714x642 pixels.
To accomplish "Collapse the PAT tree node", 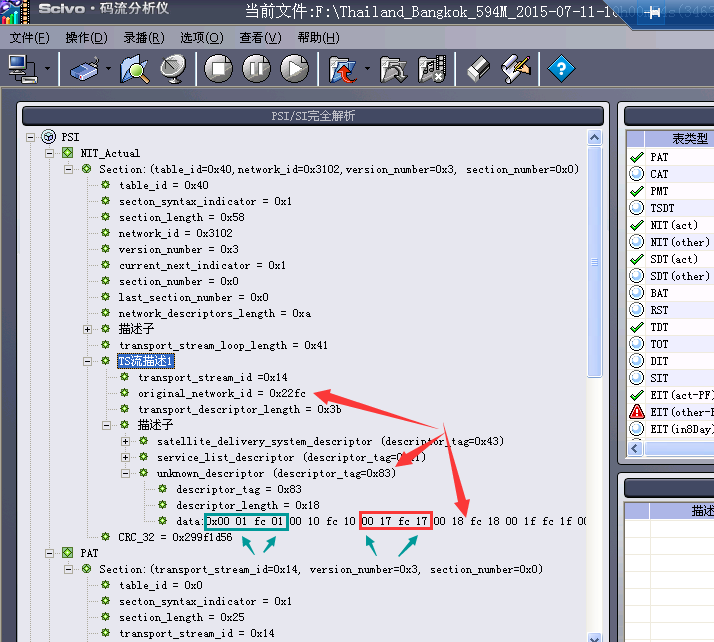I will point(49,553).
